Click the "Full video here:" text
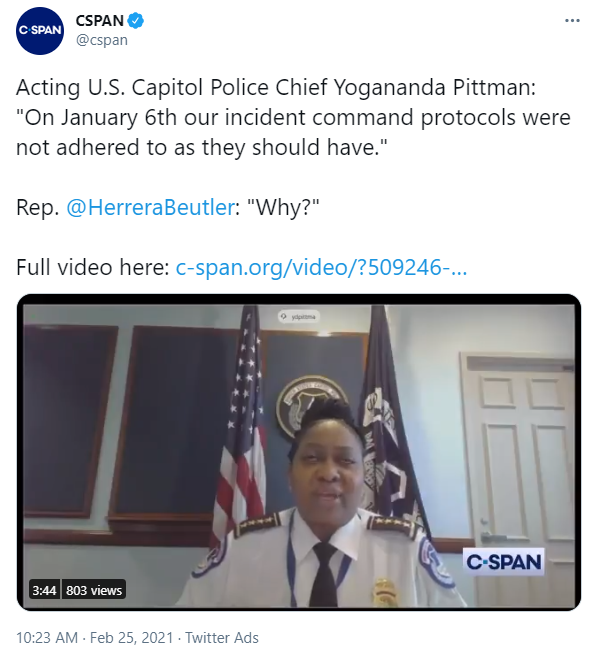The width and height of the screenshot is (592, 657). pos(93,267)
